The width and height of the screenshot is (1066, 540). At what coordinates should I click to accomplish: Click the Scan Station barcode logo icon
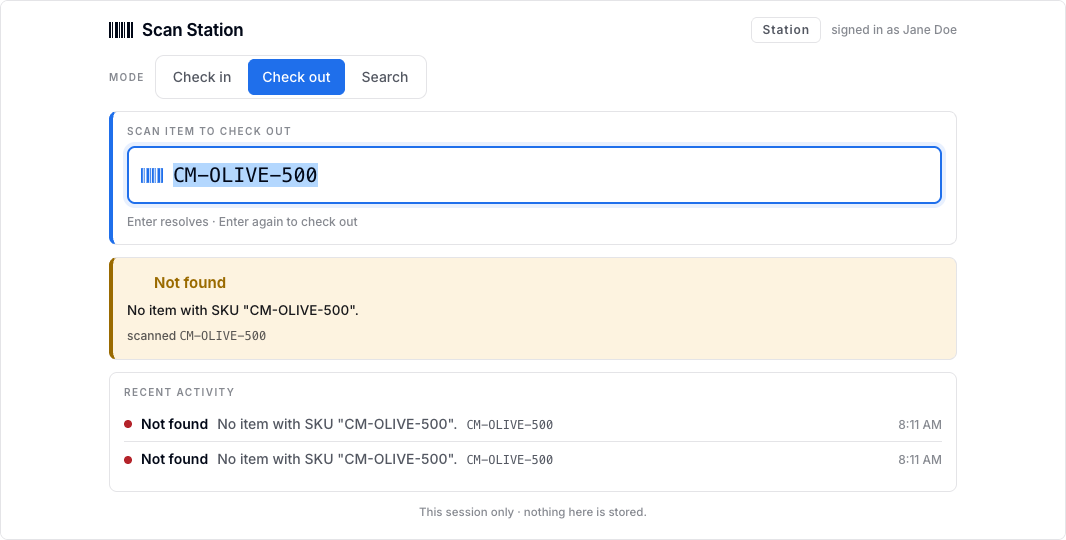[x=121, y=30]
